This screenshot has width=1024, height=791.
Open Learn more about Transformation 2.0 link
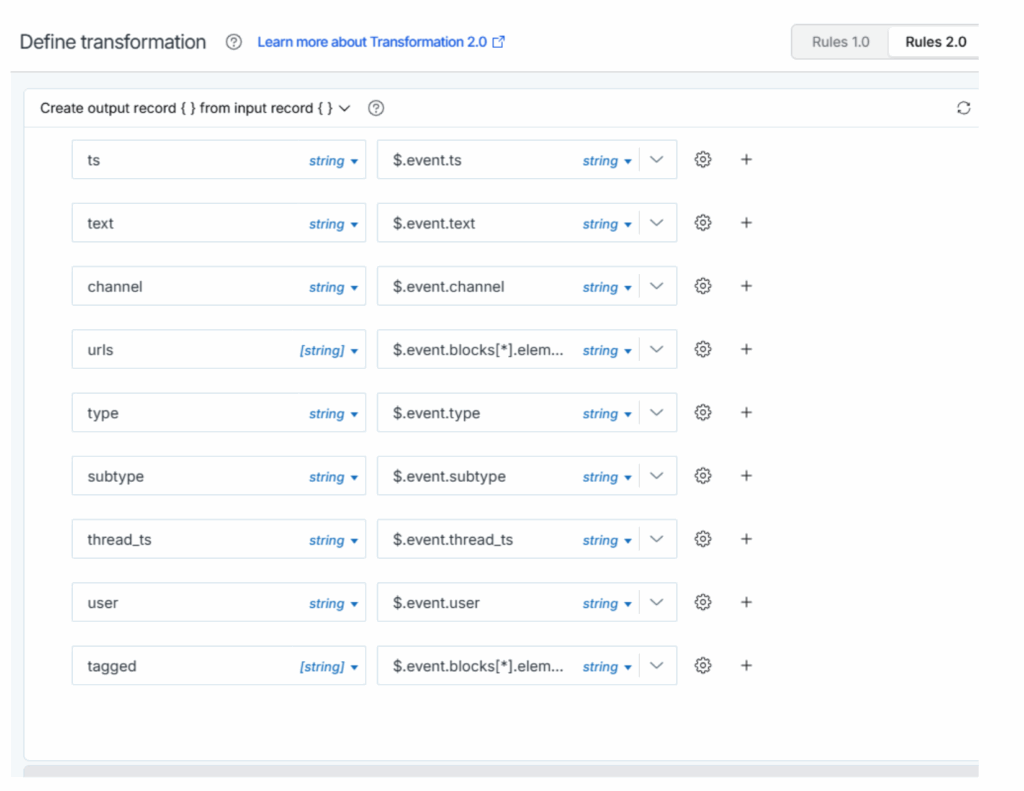coord(380,42)
